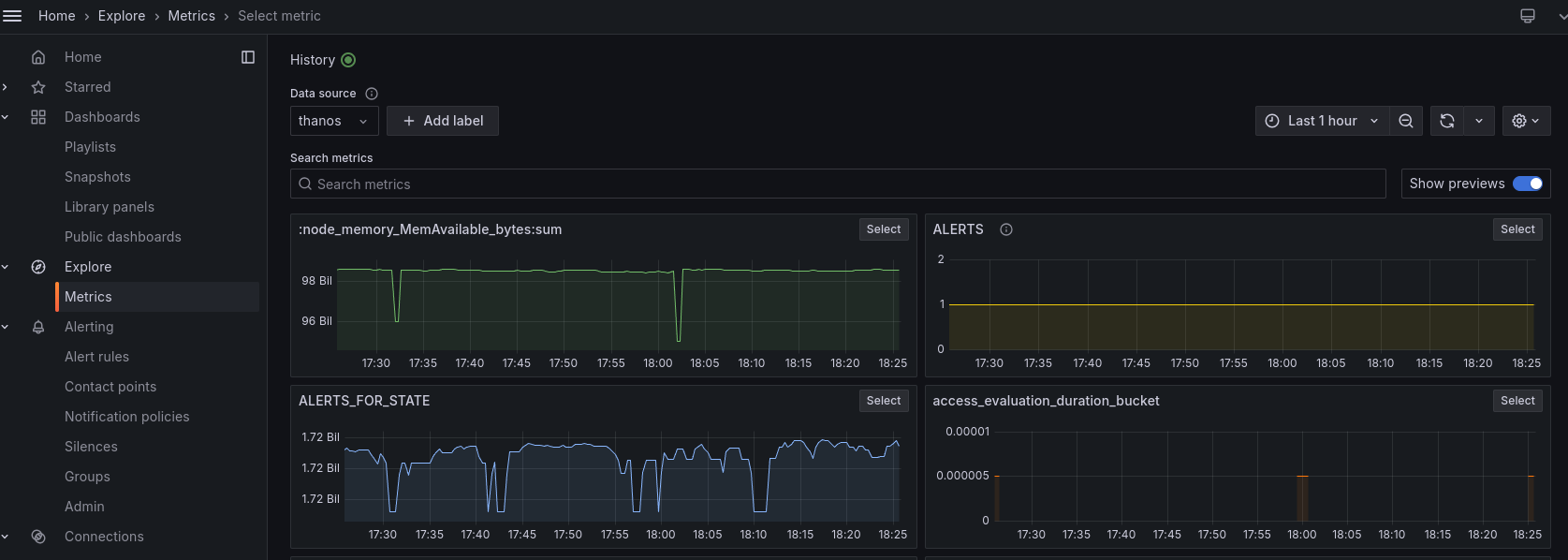Open alerting Admin in the sidebar
The width and height of the screenshot is (1568, 560).
(x=84, y=507)
